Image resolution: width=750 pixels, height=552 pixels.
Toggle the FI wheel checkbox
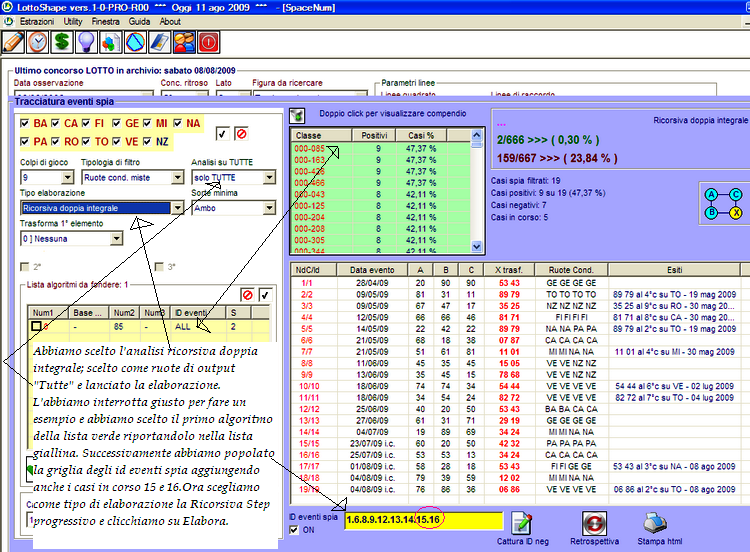pos(86,123)
